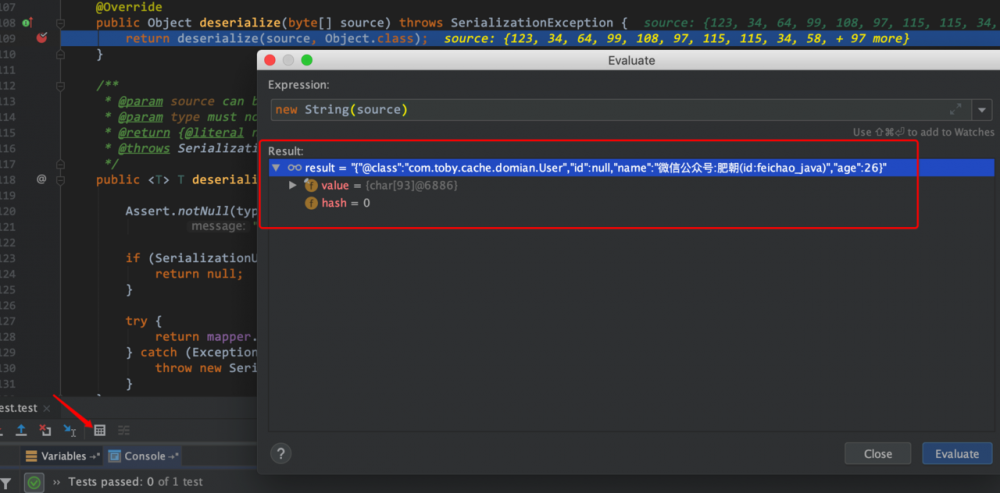Switch to the Variables tab

pos(62,456)
